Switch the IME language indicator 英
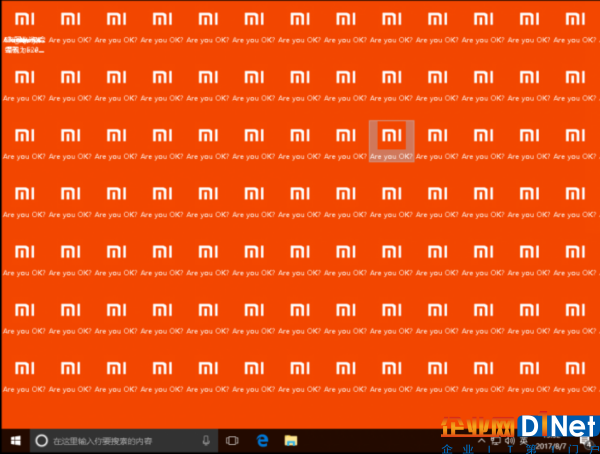 (523, 441)
